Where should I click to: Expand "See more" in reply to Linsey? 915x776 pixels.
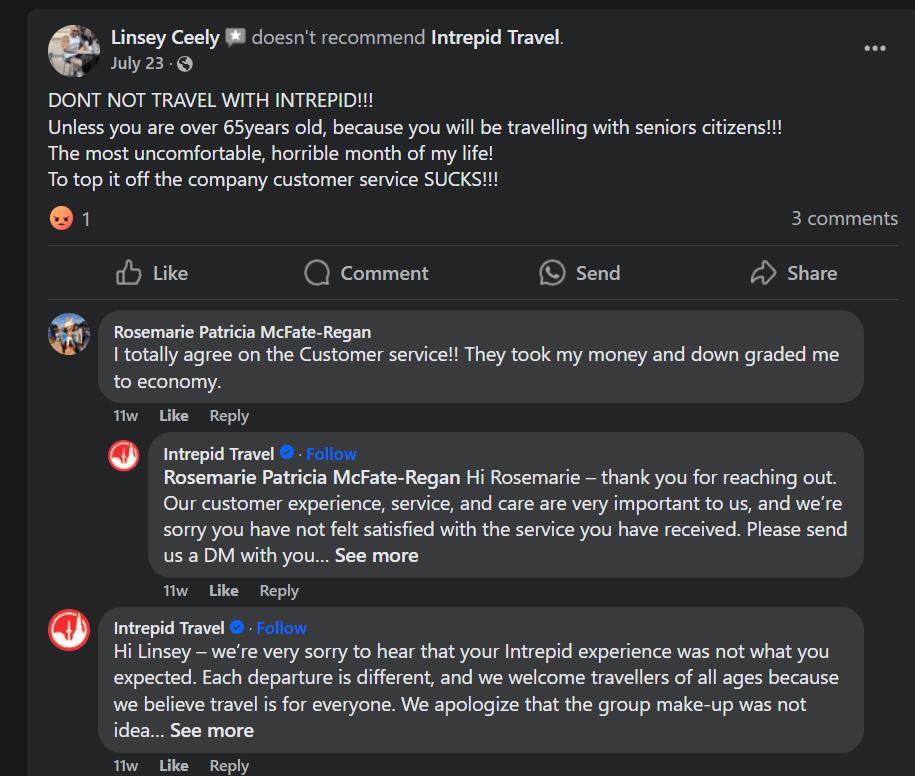tap(211, 731)
